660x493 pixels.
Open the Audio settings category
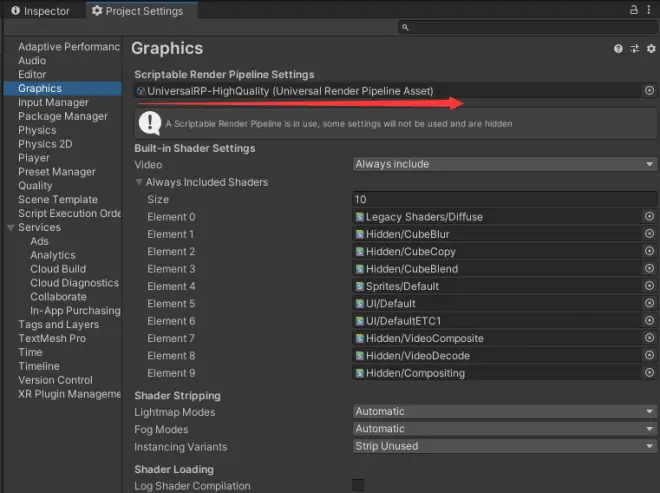[x=32, y=61]
